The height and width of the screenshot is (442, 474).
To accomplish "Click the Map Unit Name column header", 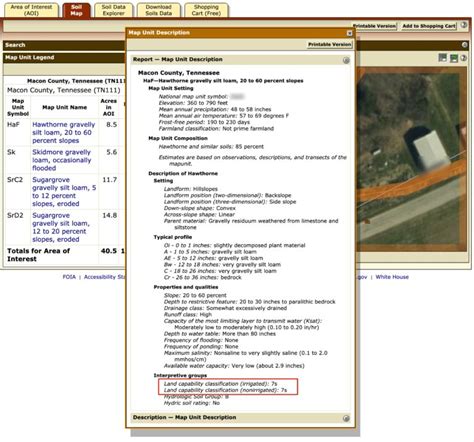I will pos(65,107).
